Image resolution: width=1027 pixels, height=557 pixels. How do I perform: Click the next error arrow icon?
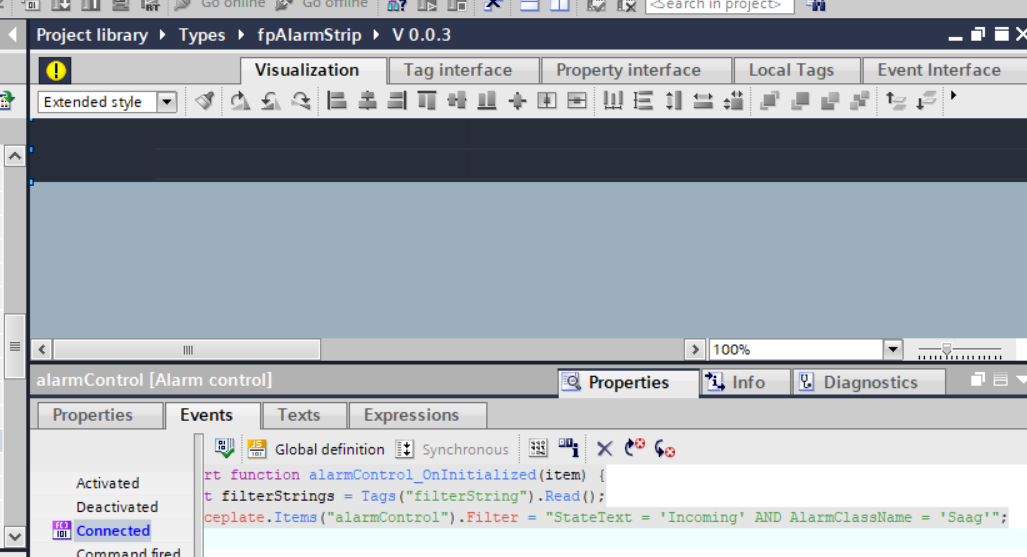click(x=634, y=448)
